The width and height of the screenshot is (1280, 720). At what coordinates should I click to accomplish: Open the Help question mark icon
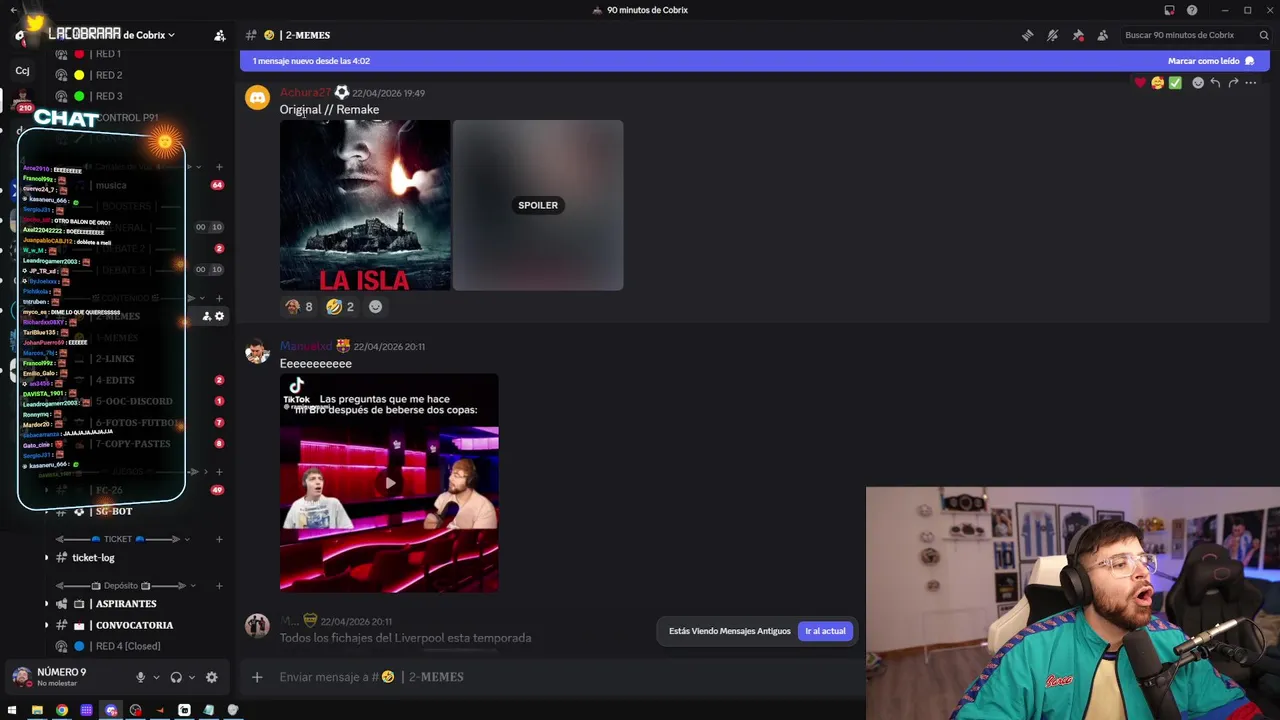pyautogui.click(x=1192, y=10)
